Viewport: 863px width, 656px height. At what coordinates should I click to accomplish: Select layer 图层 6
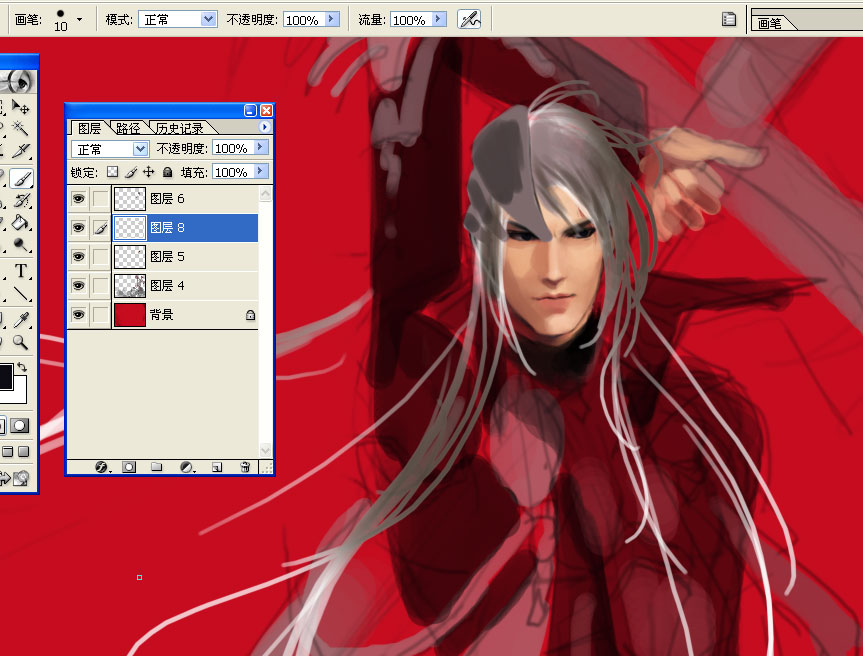(185, 199)
